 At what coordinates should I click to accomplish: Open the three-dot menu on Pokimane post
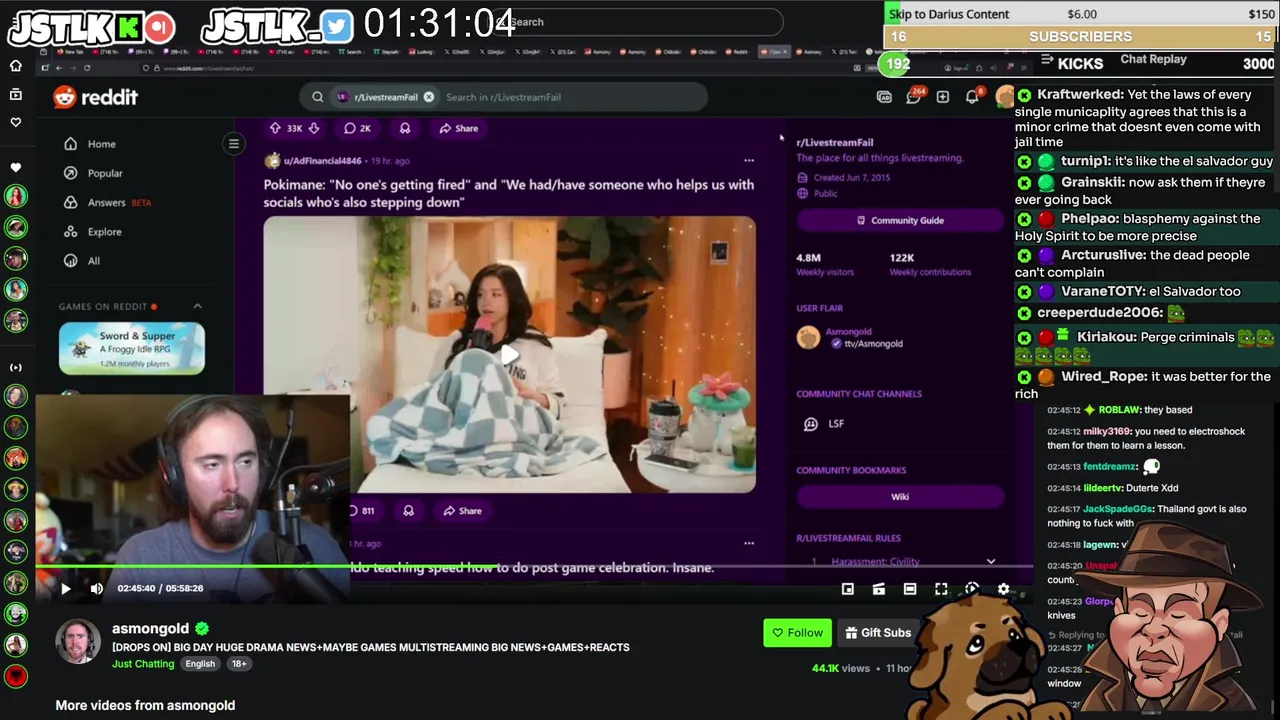click(749, 160)
